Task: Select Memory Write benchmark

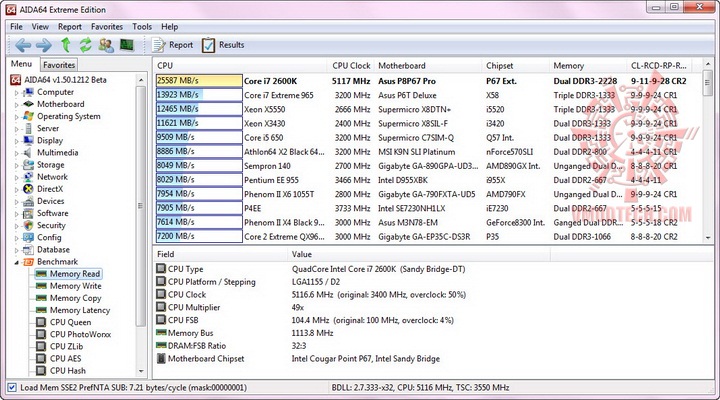Action: point(75,286)
